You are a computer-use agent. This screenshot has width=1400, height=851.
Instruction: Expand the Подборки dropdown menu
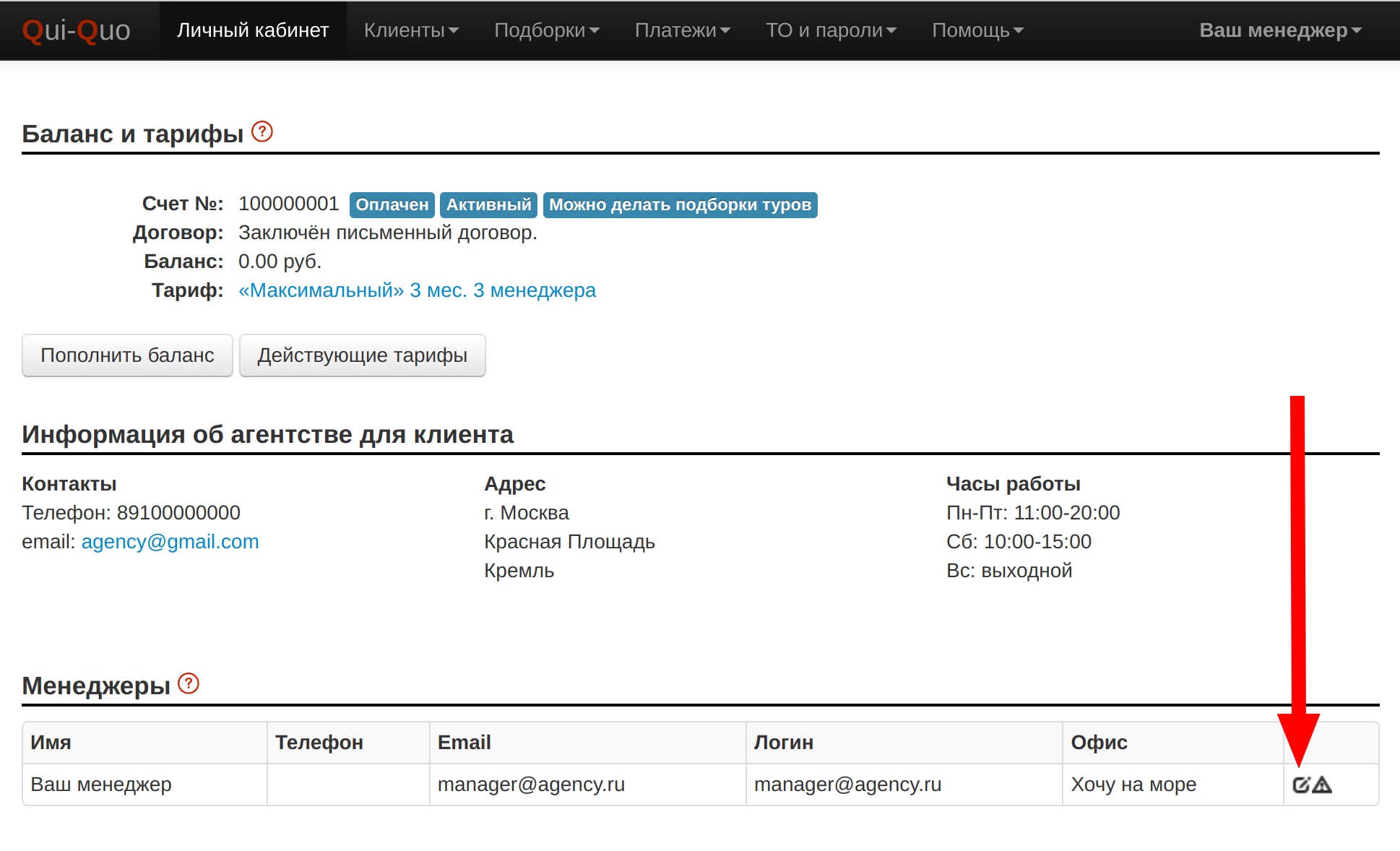[x=546, y=30]
